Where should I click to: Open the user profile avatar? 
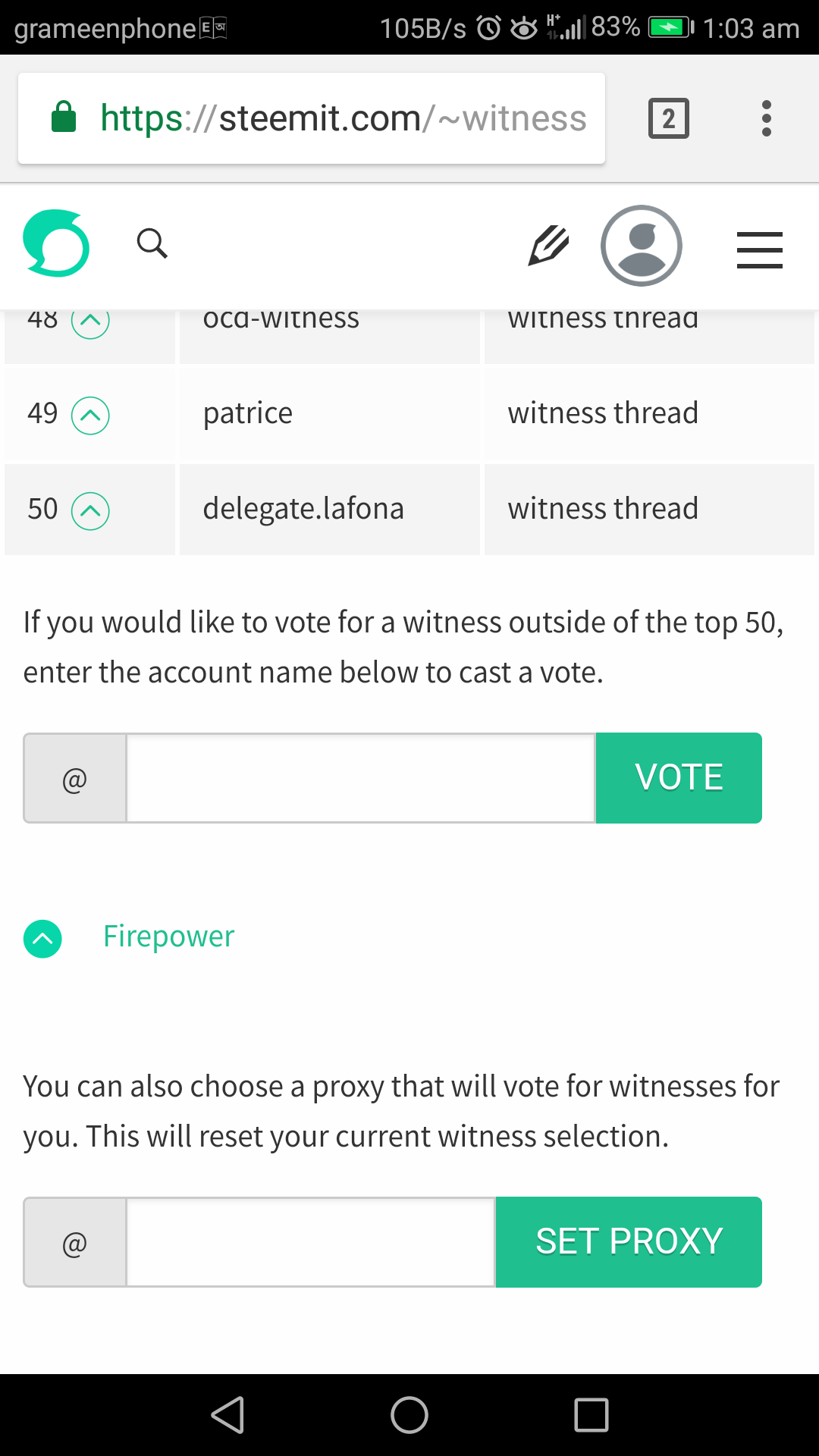click(x=642, y=246)
